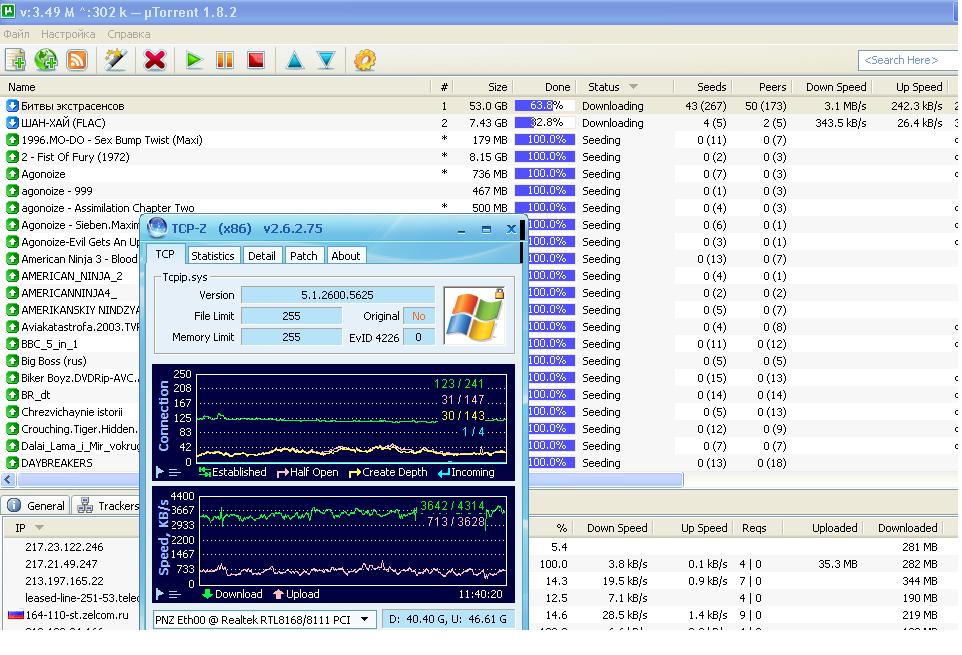962x655 pixels.
Task: Open Preferences via the gear icon
Action: point(365,60)
